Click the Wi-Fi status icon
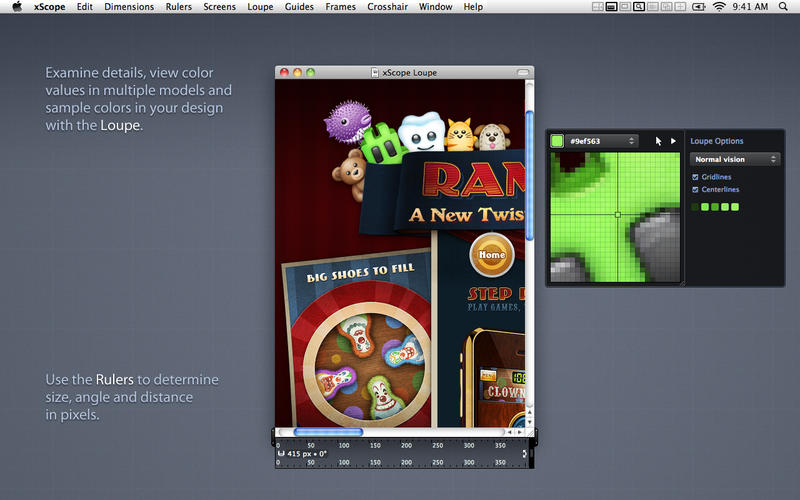The height and width of the screenshot is (500, 800). coord(718,7)
